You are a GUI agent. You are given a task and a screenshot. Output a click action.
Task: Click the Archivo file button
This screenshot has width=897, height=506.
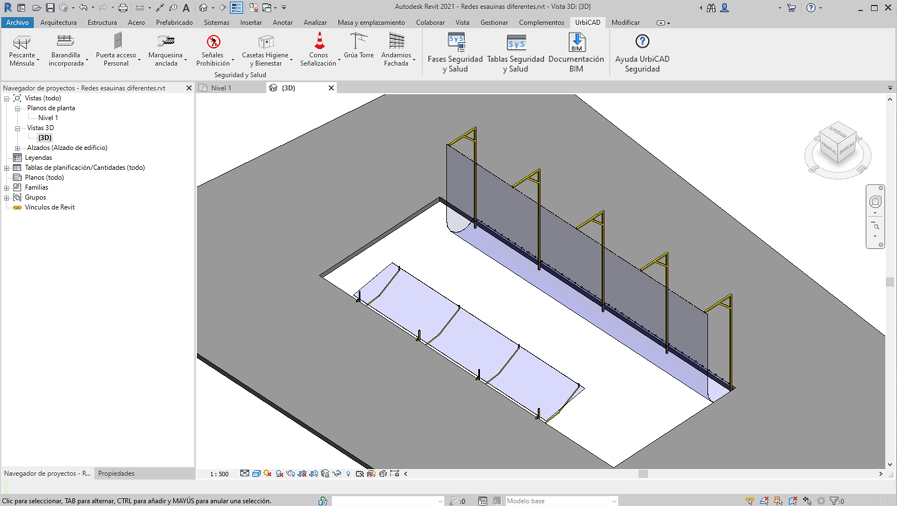click(x=17, y=22)
